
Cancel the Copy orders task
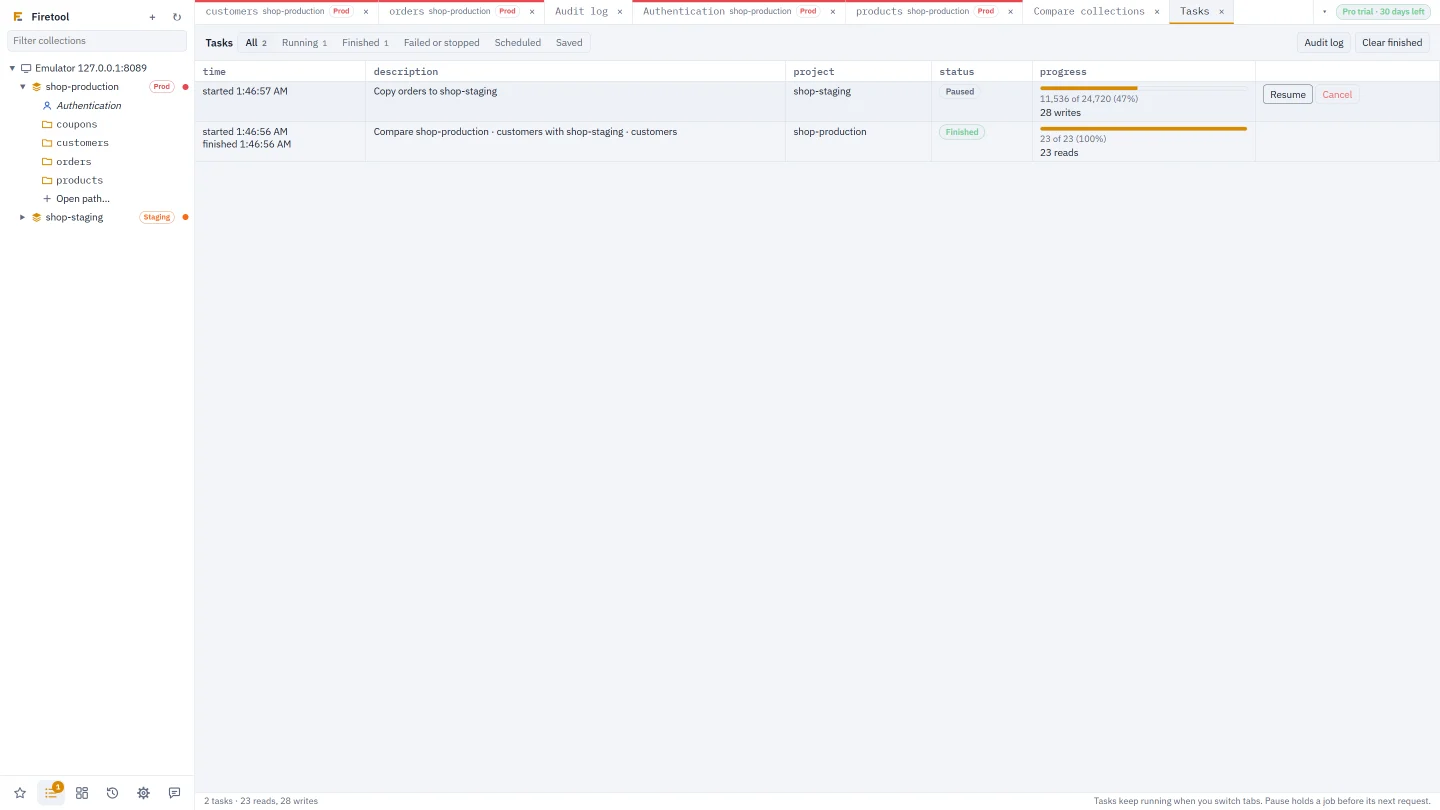click(1337, 94)
